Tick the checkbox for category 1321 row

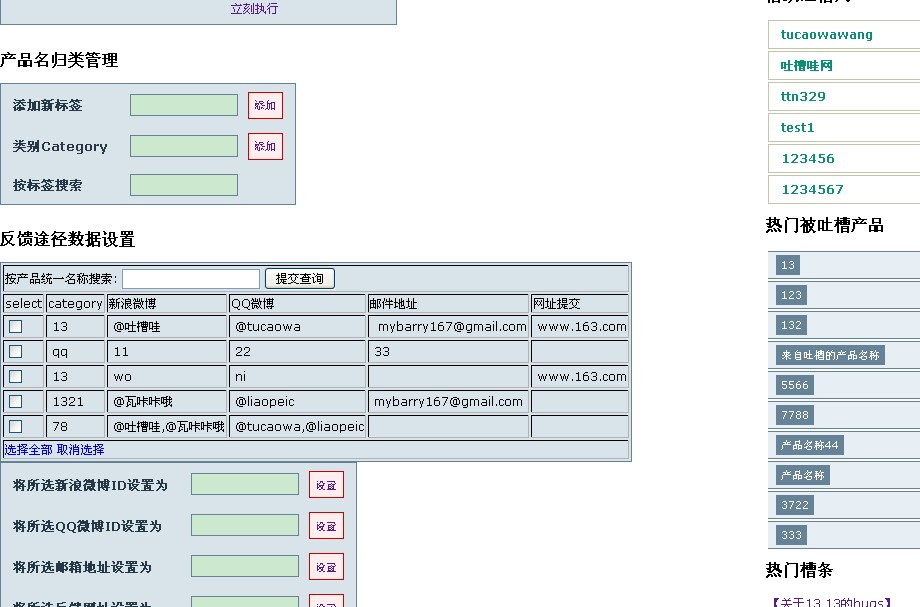tap(16, 401)
